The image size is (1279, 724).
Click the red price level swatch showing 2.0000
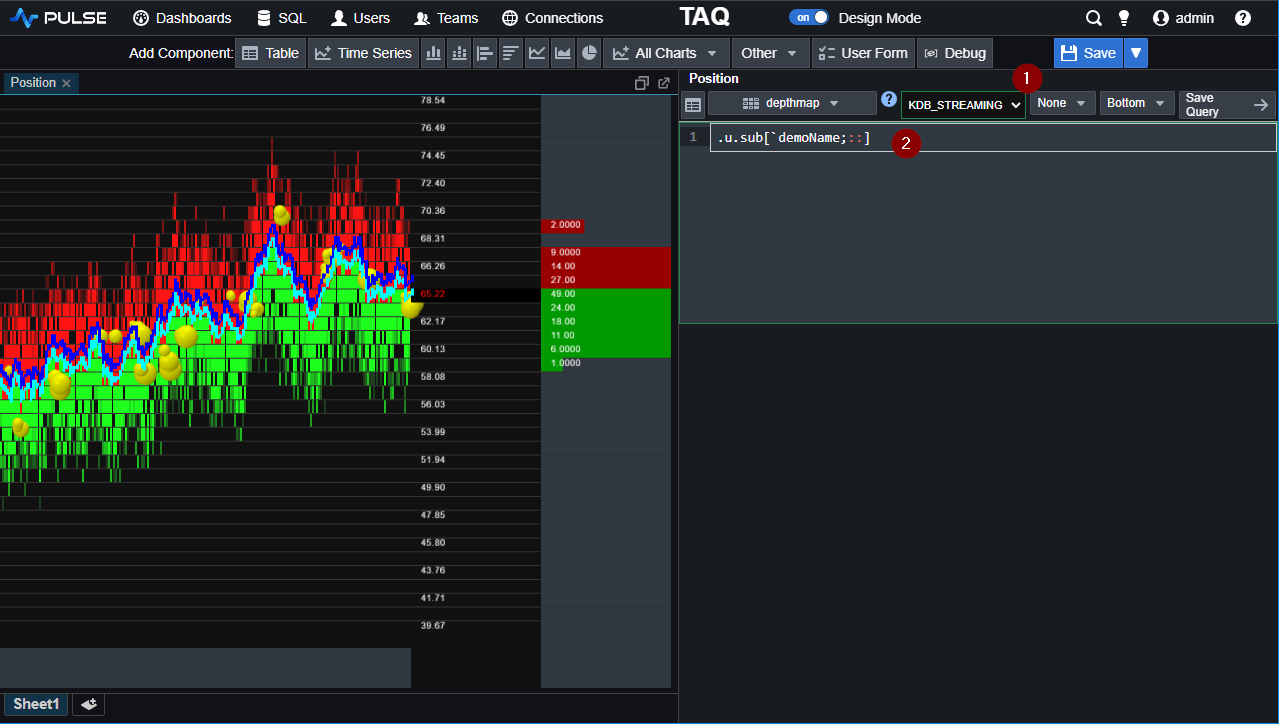click(x=563, y=225)
